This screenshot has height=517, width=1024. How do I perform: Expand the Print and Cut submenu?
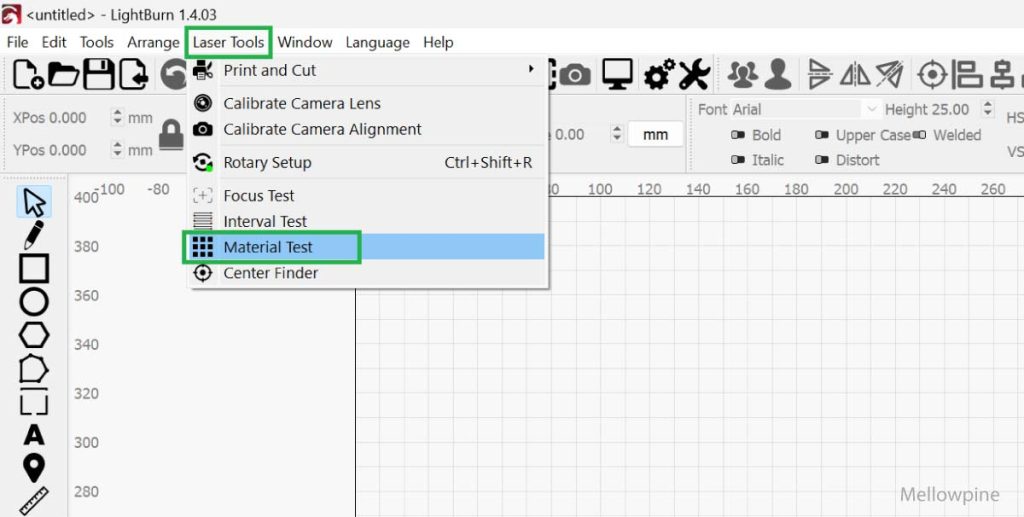[x=368, y=70]
